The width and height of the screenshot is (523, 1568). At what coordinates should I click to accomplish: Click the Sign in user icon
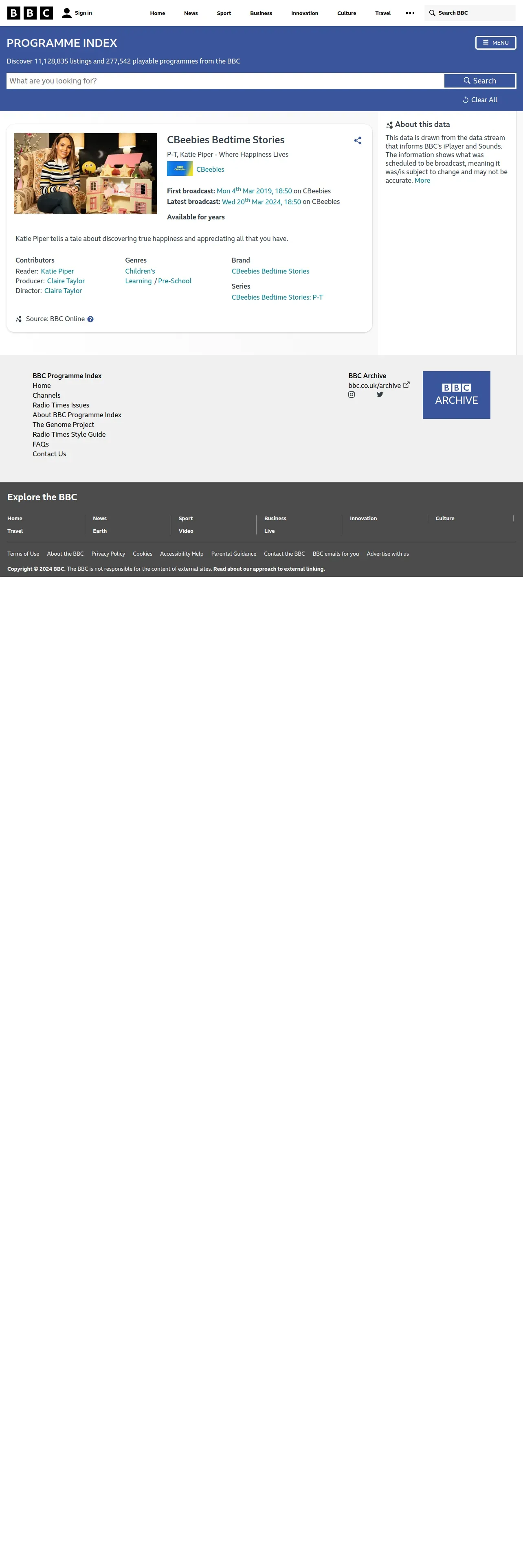coord(67,13)
